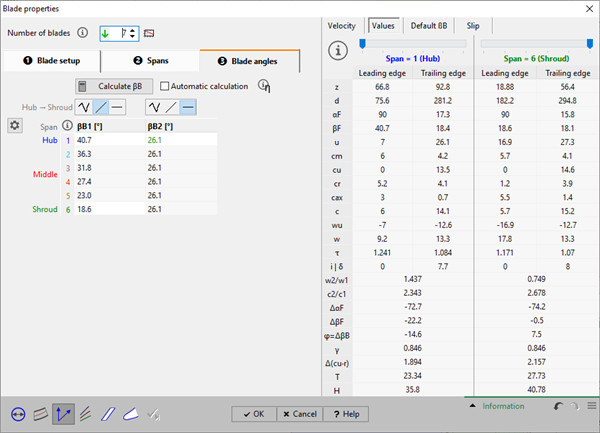
Task: Toggle the velocity triangle vector icon
Action: click(63, 414)
